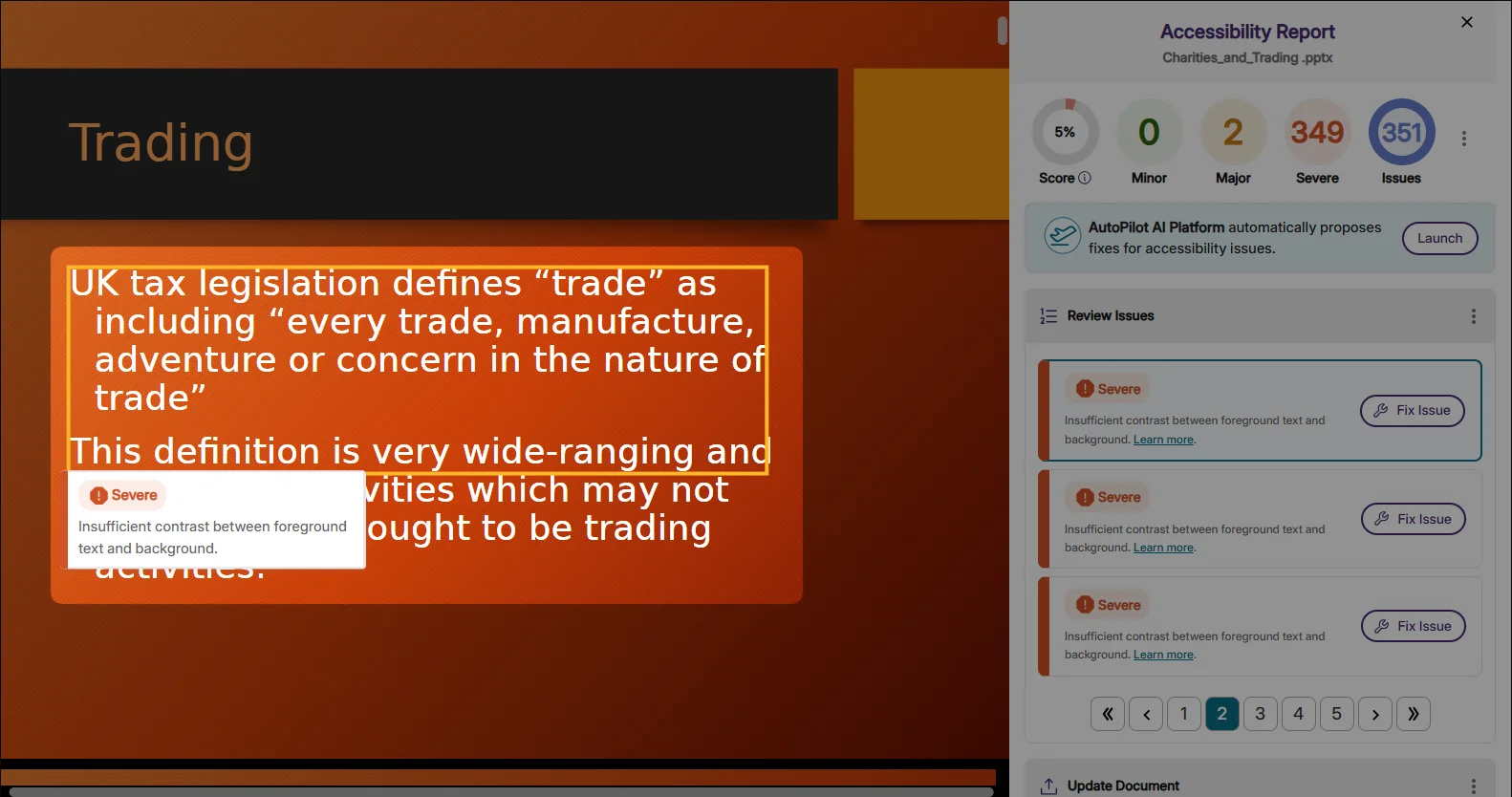Filter by 2 Major issues circle
This screenshot has width=1512, height=797.
(x=1233, y=133)
